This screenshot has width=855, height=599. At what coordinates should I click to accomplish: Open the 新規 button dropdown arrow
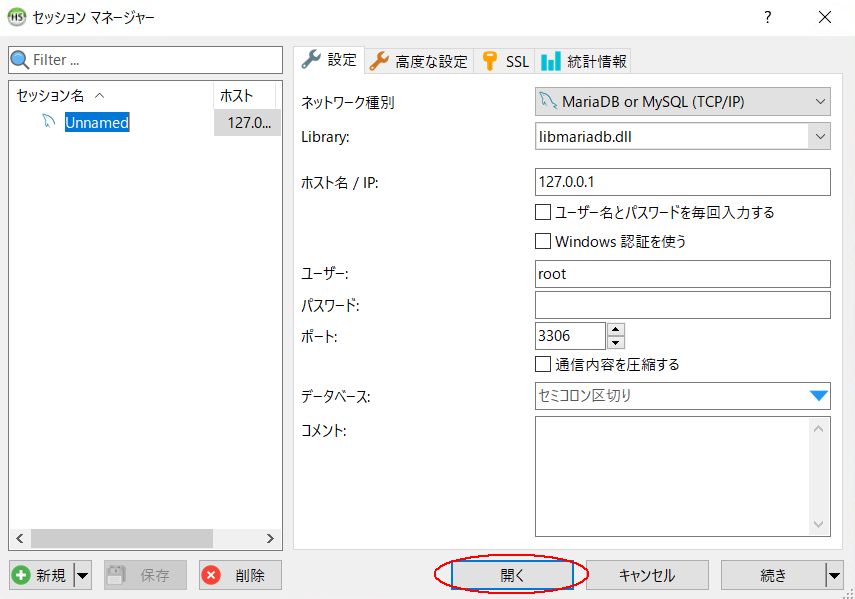click(x=82, y=575)
